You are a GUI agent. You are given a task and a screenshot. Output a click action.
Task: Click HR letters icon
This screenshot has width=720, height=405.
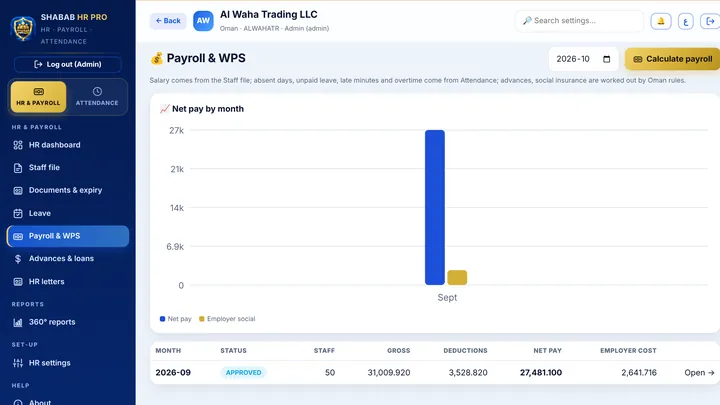tap(18, 282)
